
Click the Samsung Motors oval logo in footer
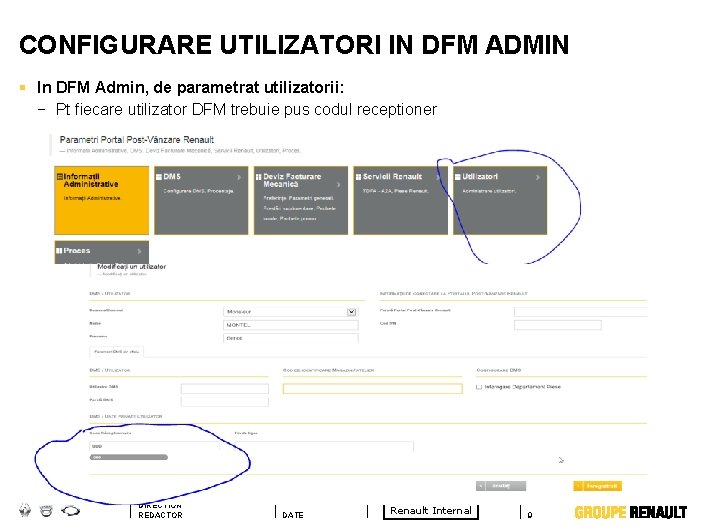tap(71, 511)
